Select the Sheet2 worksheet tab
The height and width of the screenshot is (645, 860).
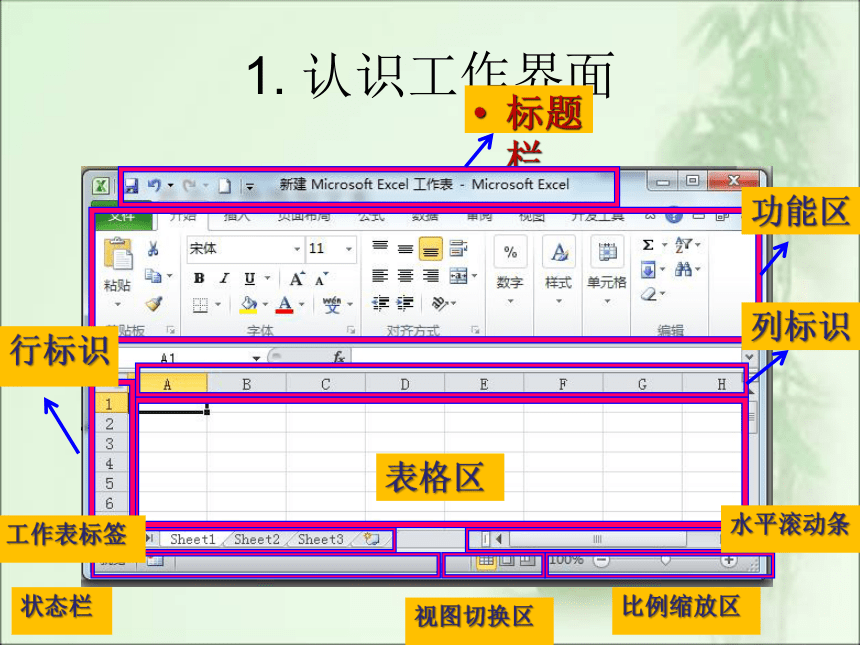257,539
